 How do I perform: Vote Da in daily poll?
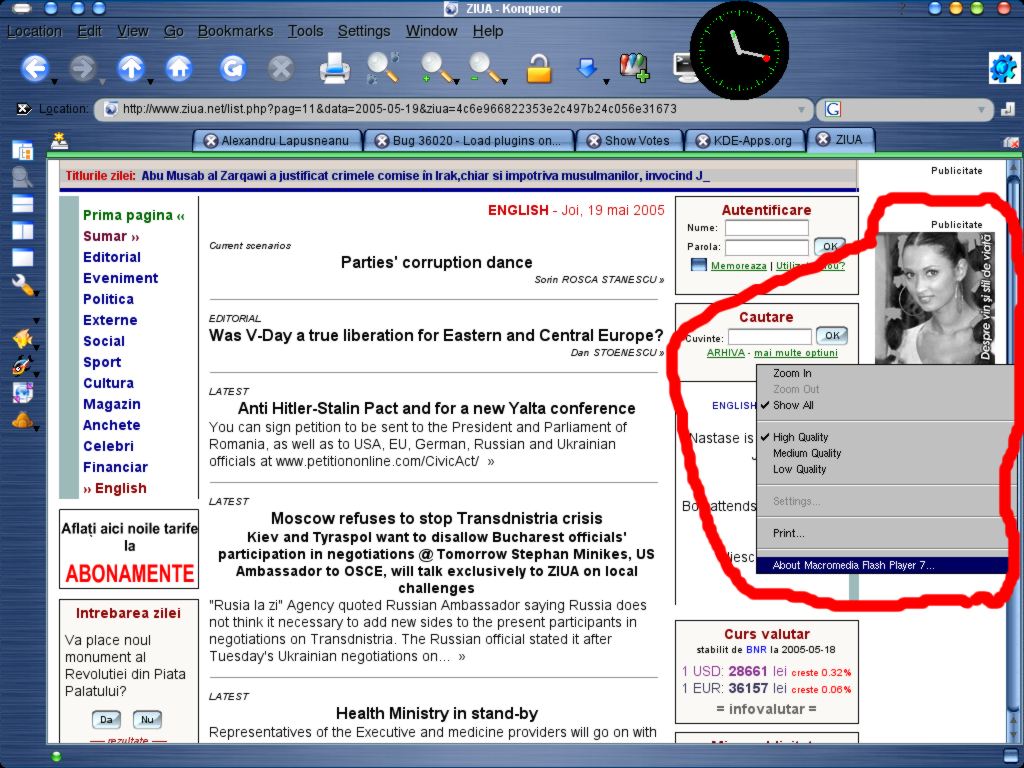106,720
